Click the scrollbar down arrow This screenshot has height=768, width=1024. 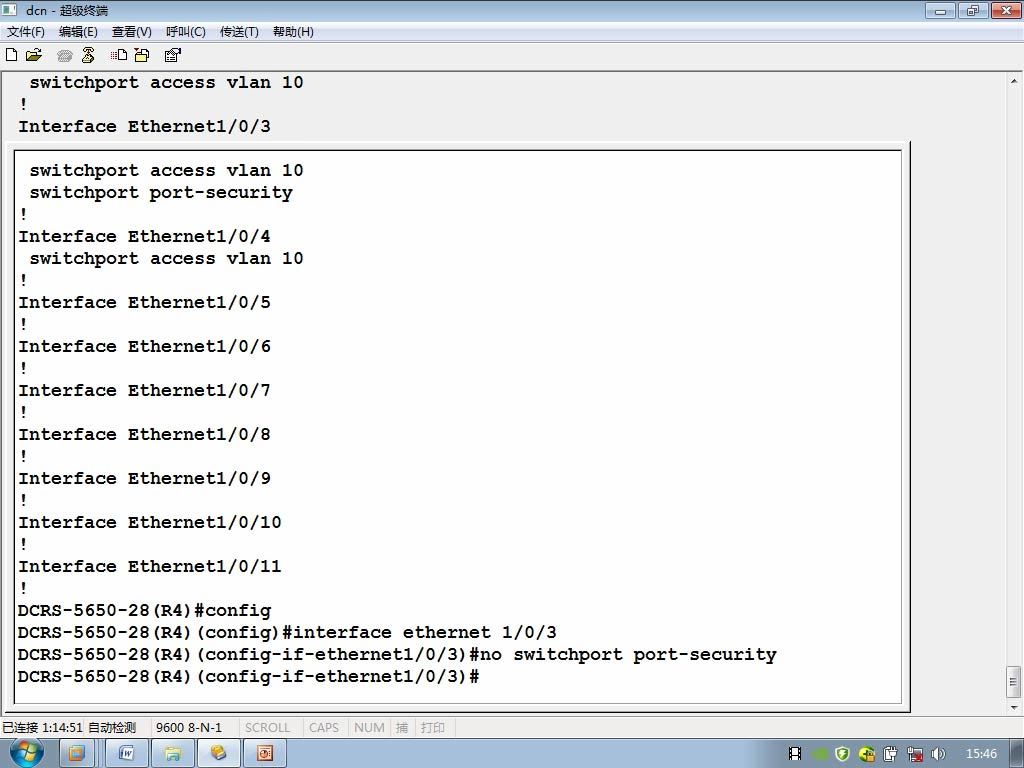[1014, 707]
